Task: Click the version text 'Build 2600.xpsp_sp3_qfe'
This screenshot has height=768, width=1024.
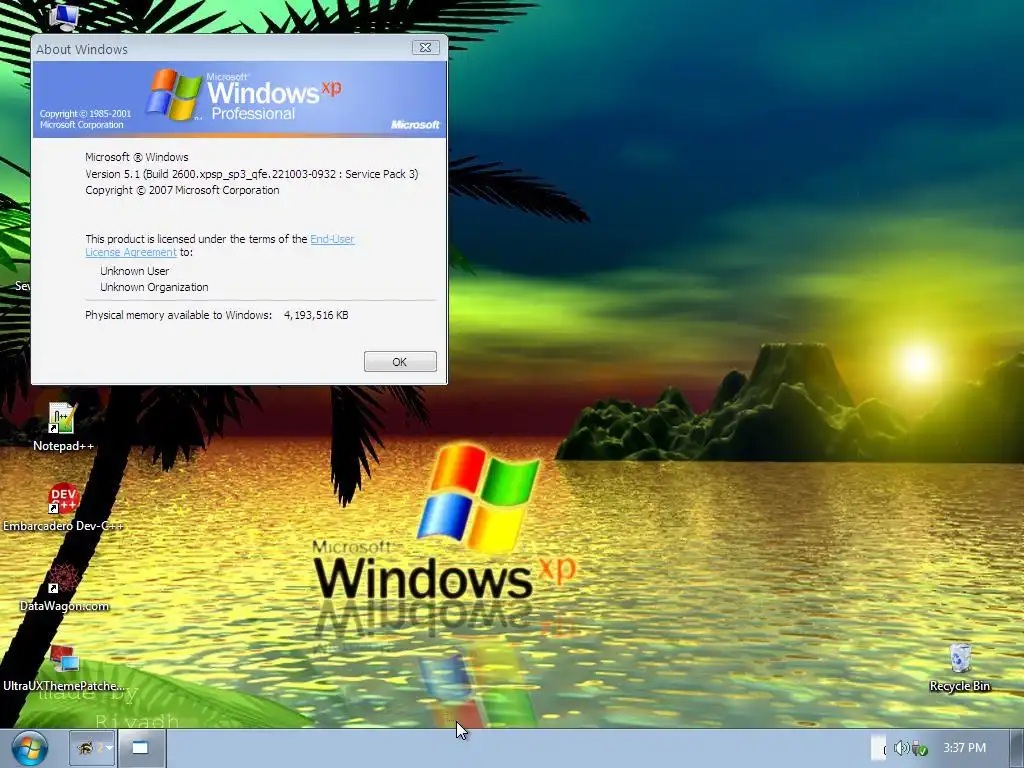Action: [240, 174]
